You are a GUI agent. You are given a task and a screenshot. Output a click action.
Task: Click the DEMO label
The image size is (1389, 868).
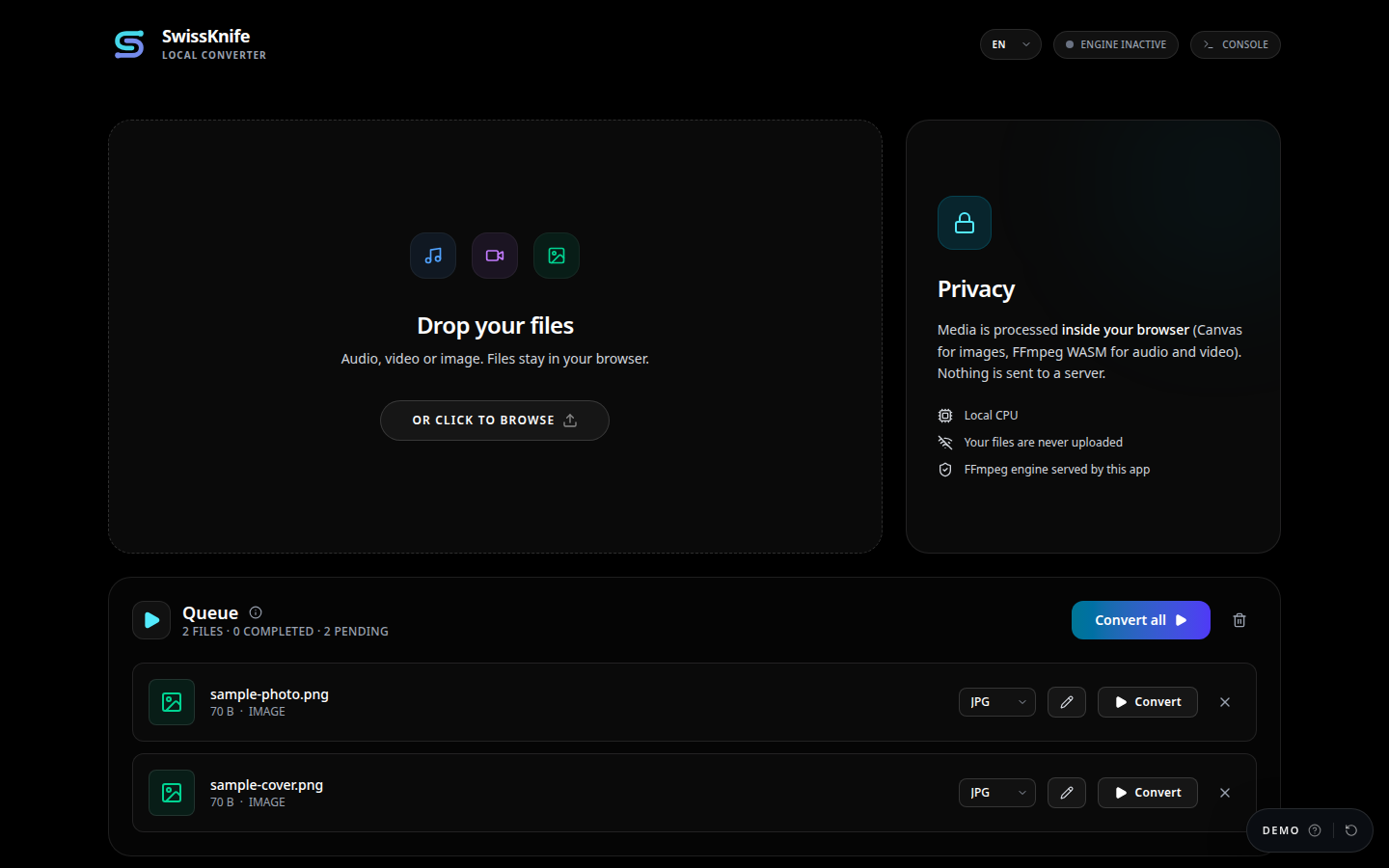pos(1281,830)
